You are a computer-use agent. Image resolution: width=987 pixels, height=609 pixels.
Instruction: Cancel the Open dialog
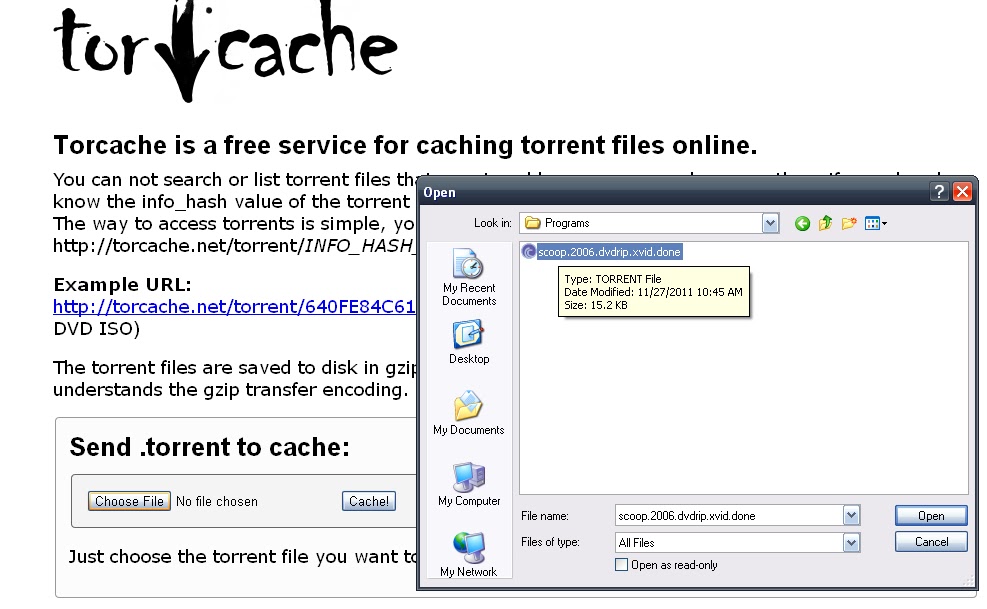[929, 541]
